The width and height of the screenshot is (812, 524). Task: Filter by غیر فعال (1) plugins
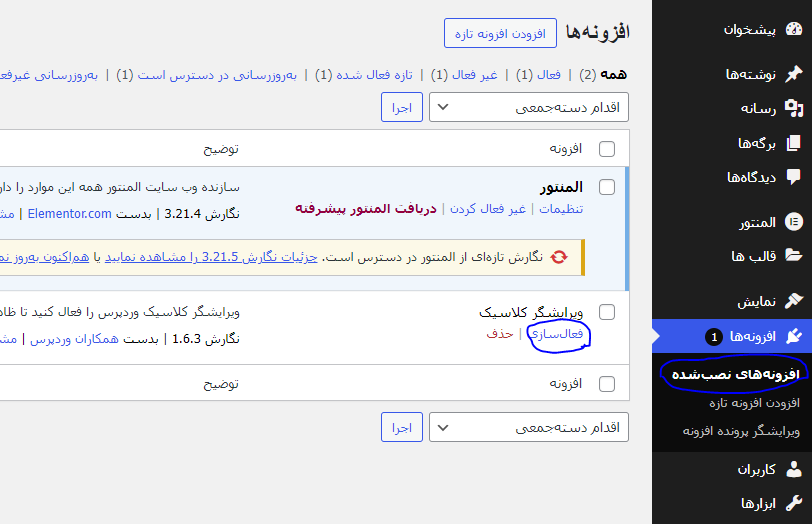tap(464, 75)
